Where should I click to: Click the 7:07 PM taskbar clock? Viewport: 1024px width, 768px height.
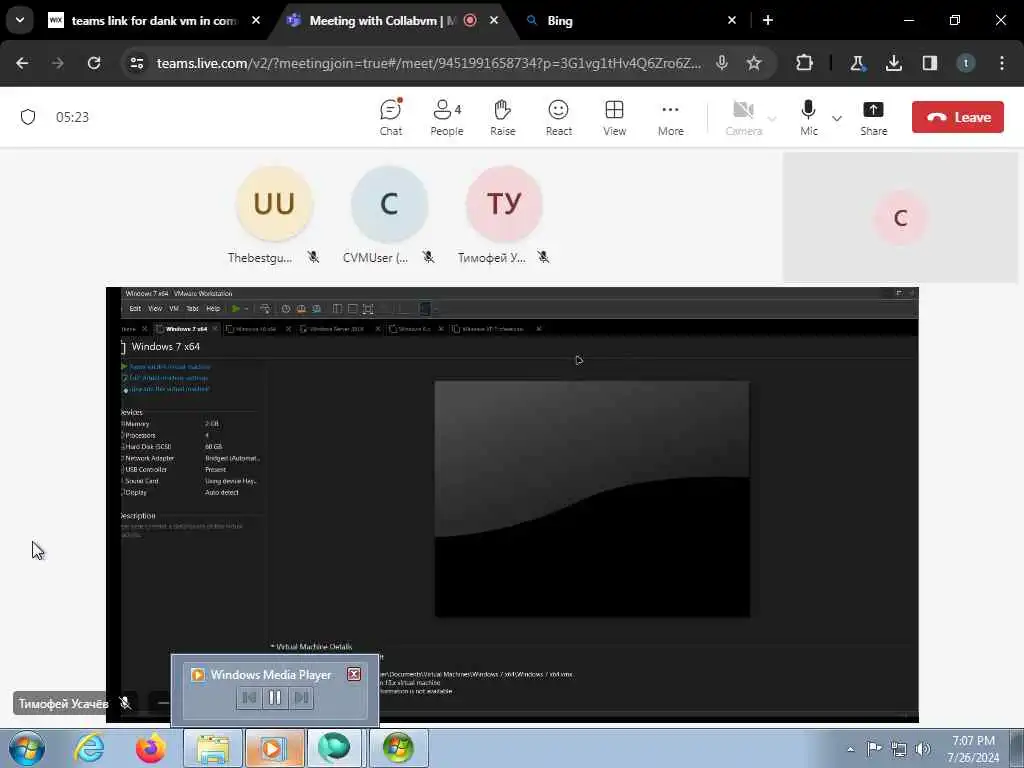point(973,749)
